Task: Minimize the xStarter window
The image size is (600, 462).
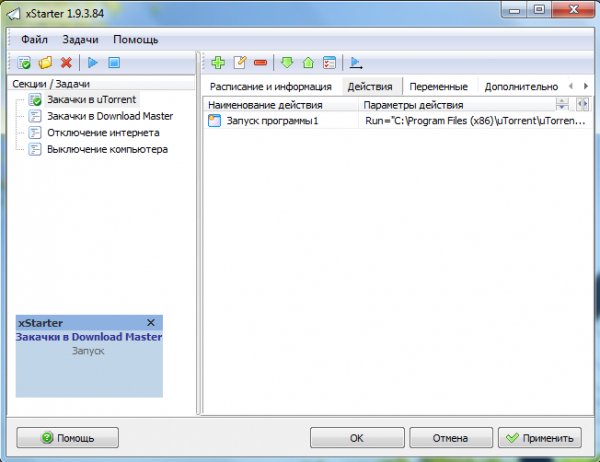Action: click(514, 10)
